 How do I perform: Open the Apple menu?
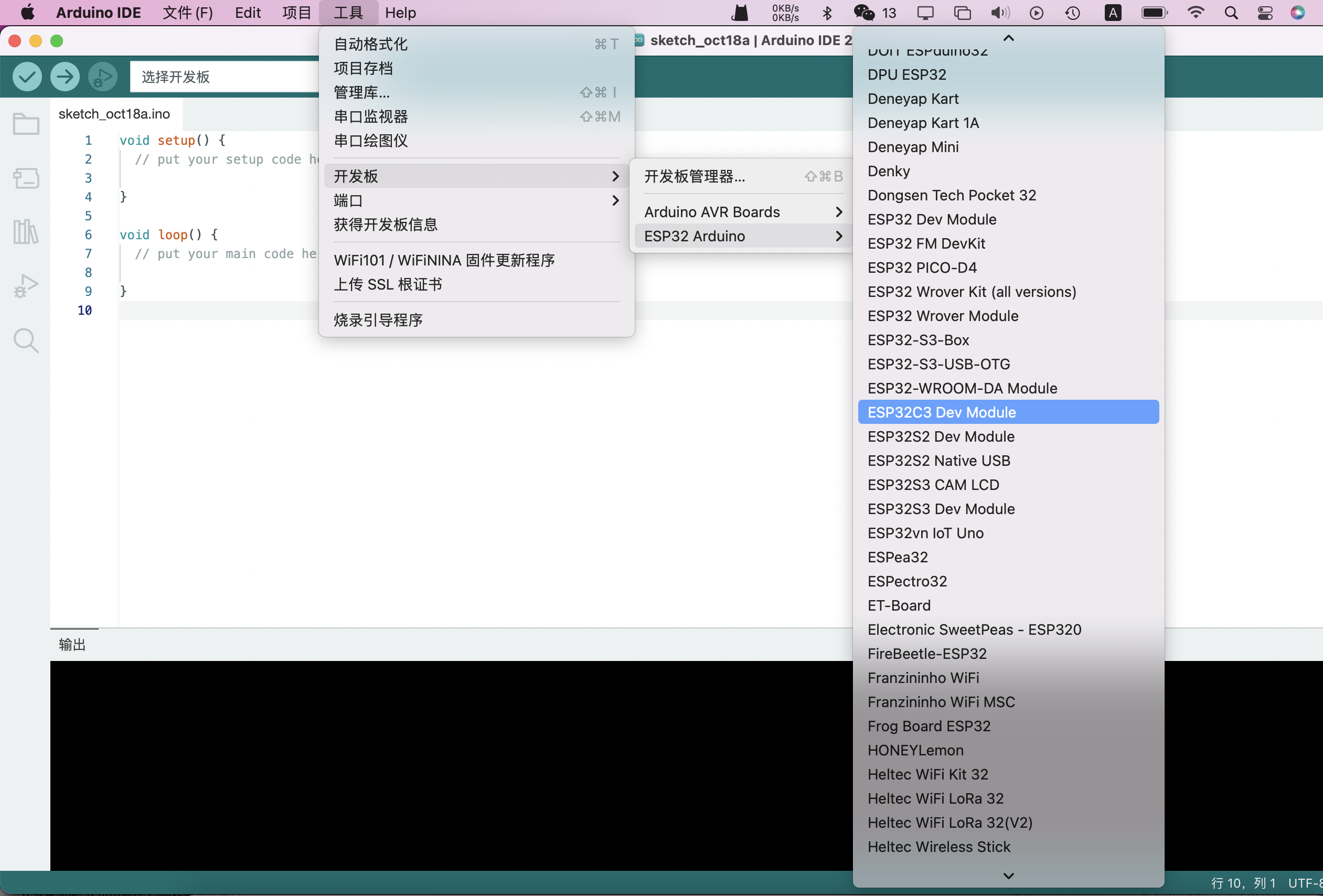coord(27,13)
